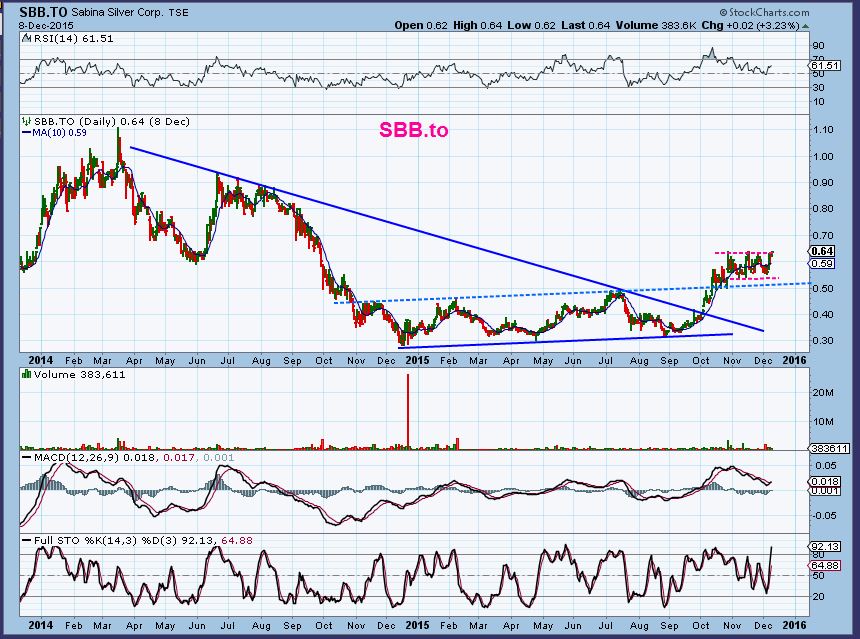Click the 1.00 price axis label
This screenshot has height=639, width=860.
[x=823, y=156]
